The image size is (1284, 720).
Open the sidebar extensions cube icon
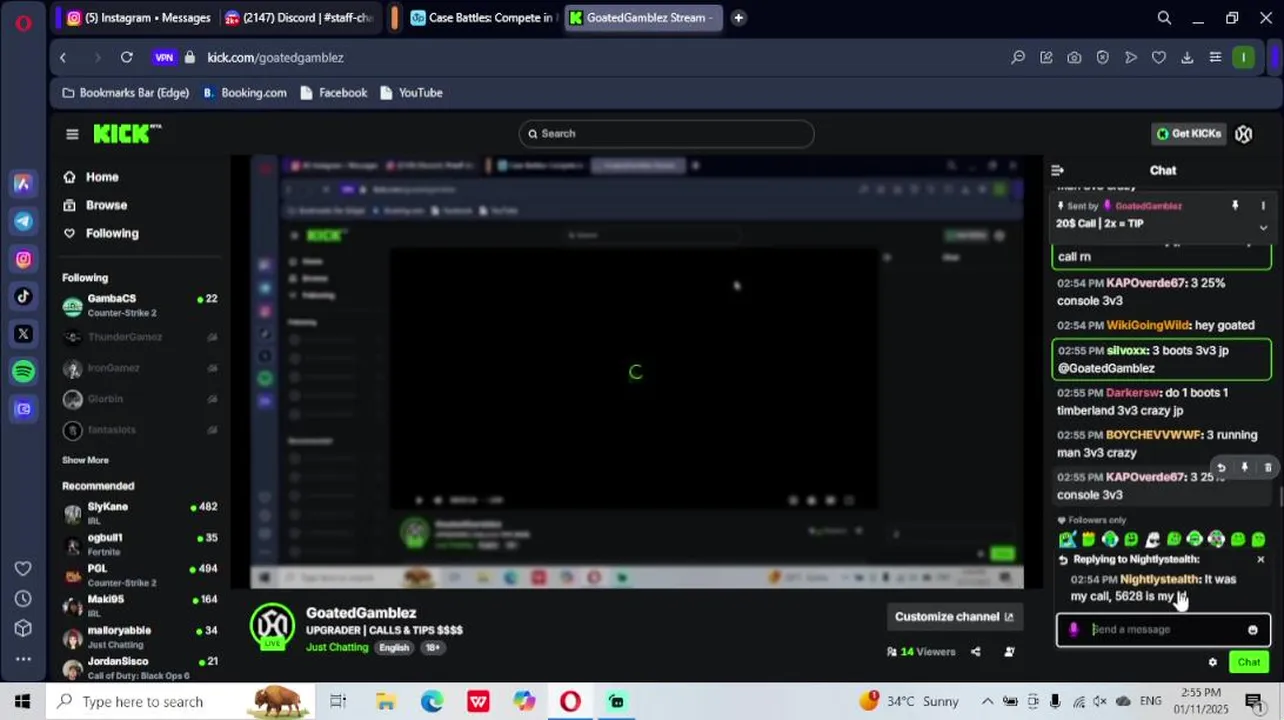pos(23,628)
